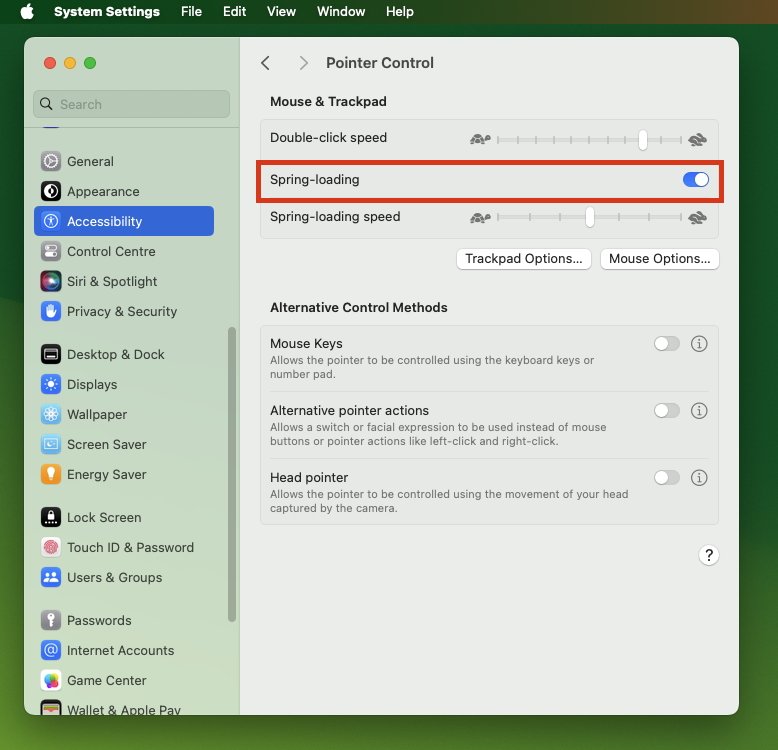Enable the Head pointer switch
This screenshot has width=778, height=750.
[666, 477]
